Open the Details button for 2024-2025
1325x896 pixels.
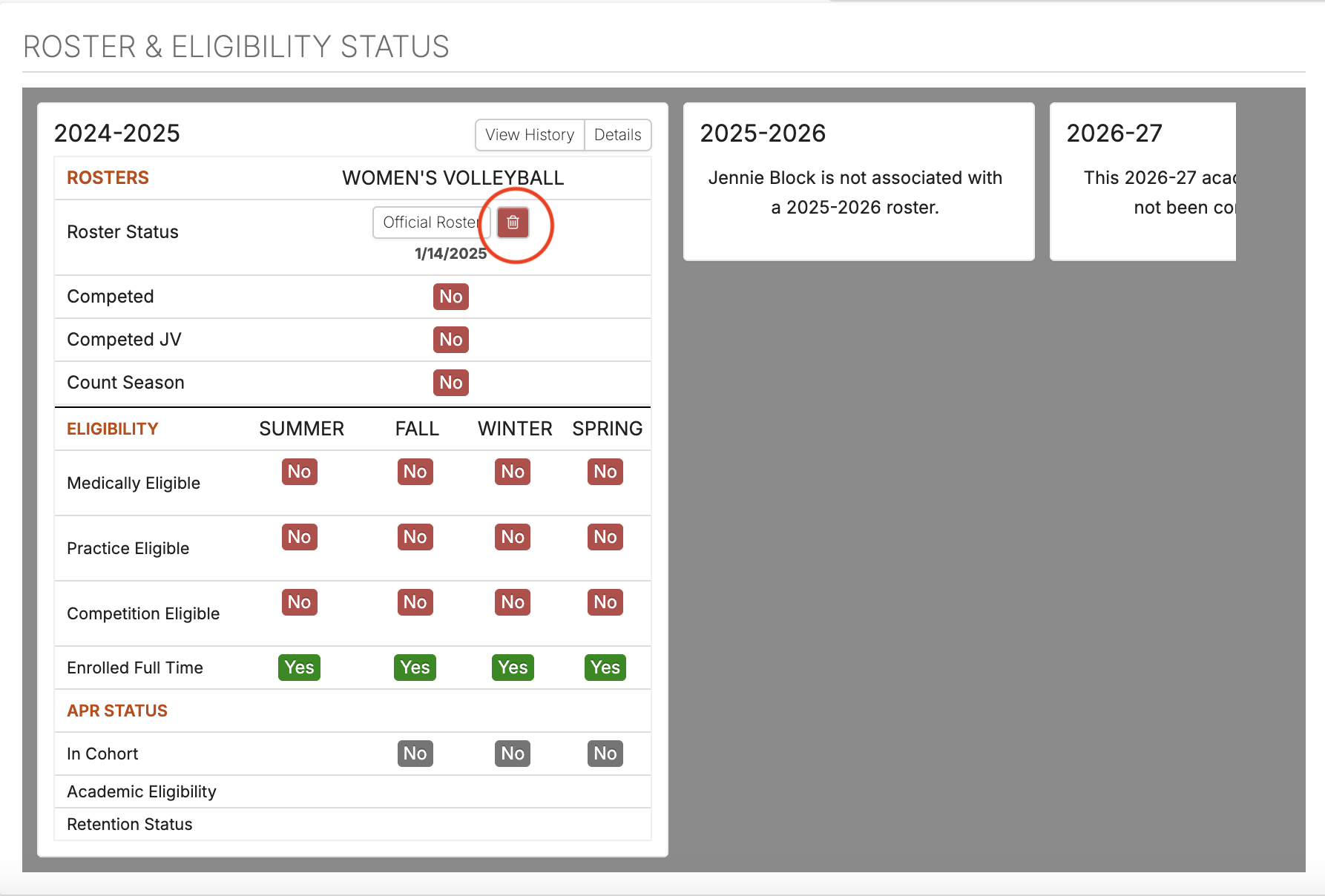617,135
